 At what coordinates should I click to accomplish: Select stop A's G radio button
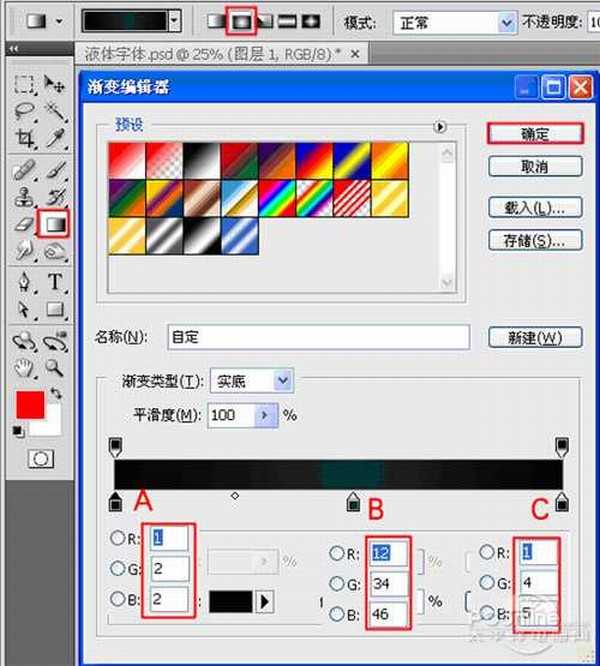pos(117,568)
